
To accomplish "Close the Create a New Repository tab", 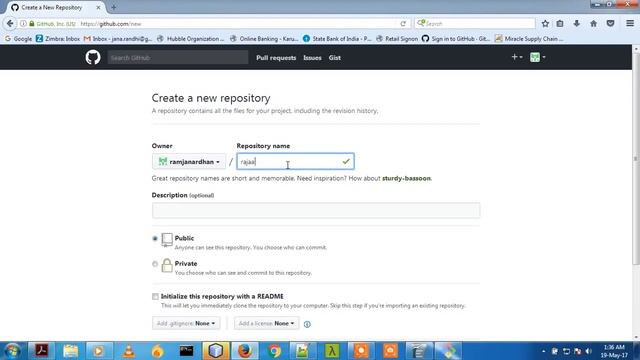I will pyautogui.click(x=98, y=7).
